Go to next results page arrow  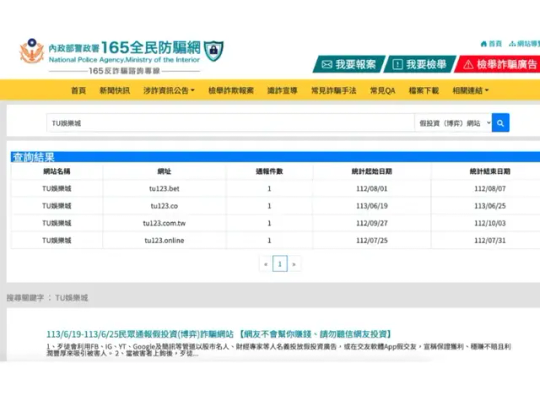point(294,264)
